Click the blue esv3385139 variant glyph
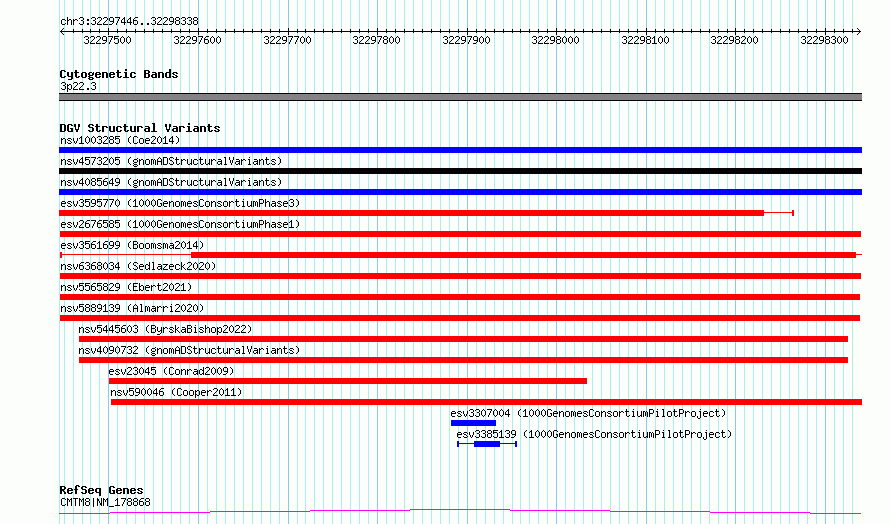Viewport: 890px width, 524px height. (487, 444)
